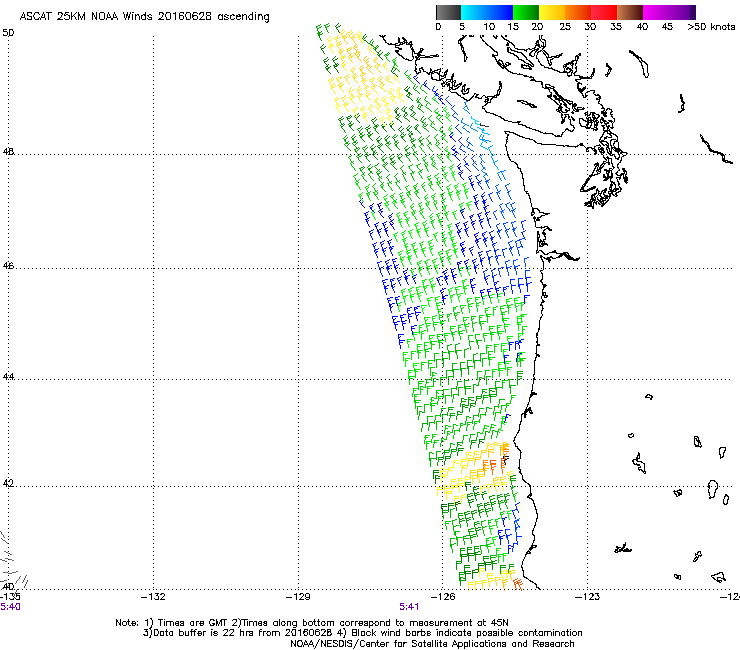Viewport: 740px width, 650px height.
Task: Select the '20' legend scale label
Action: tap(537, 27)
